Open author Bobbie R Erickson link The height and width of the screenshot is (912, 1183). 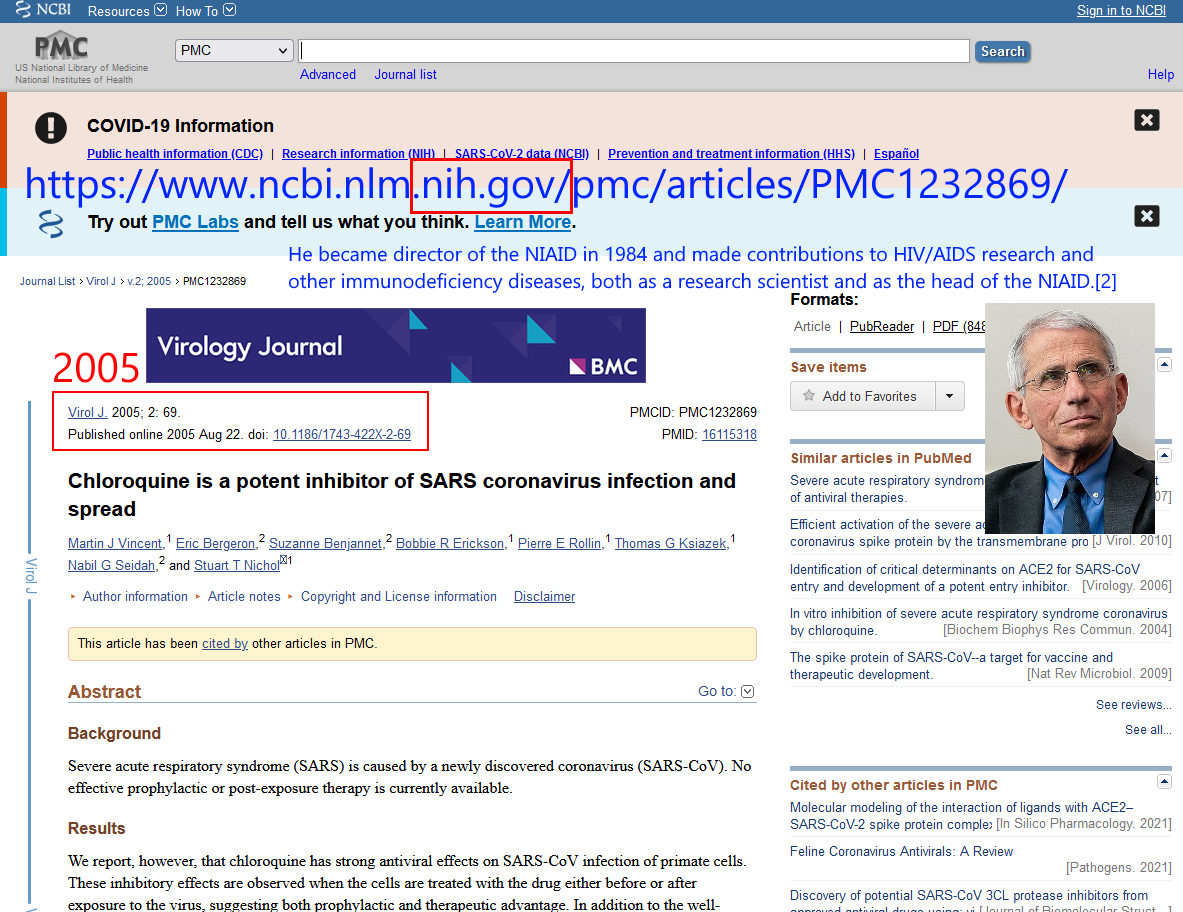coord(450,543)
